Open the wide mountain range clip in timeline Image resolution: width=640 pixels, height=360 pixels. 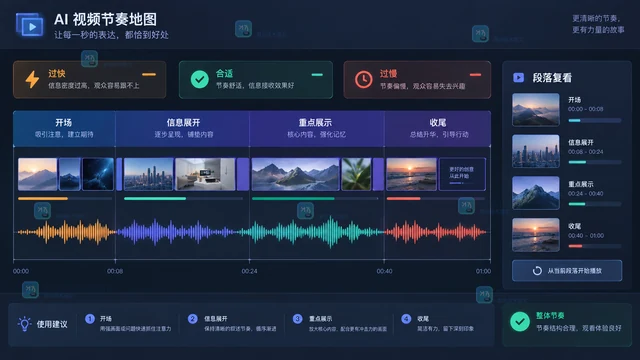[296, 174]
